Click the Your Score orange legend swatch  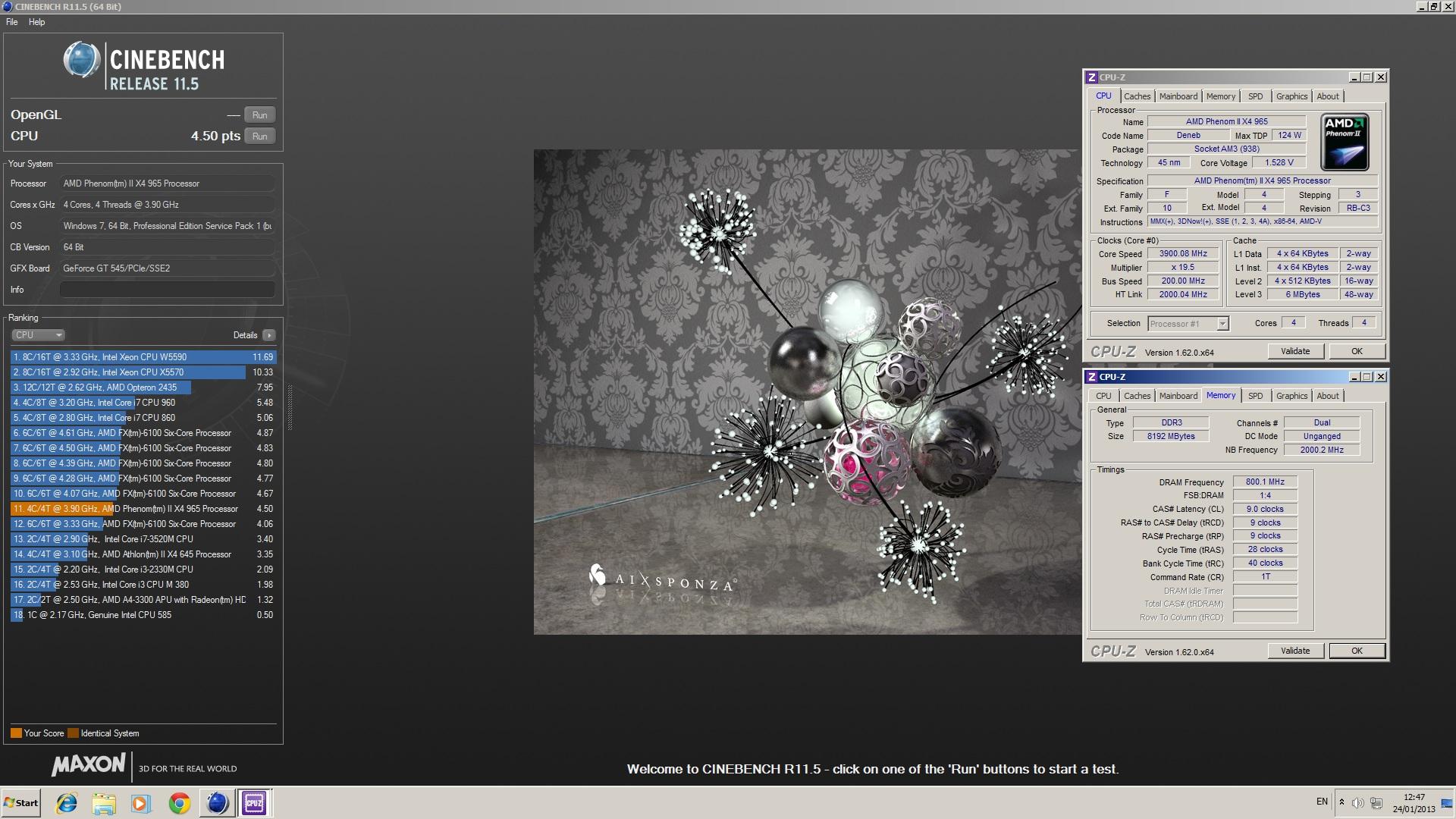[16, 733]
